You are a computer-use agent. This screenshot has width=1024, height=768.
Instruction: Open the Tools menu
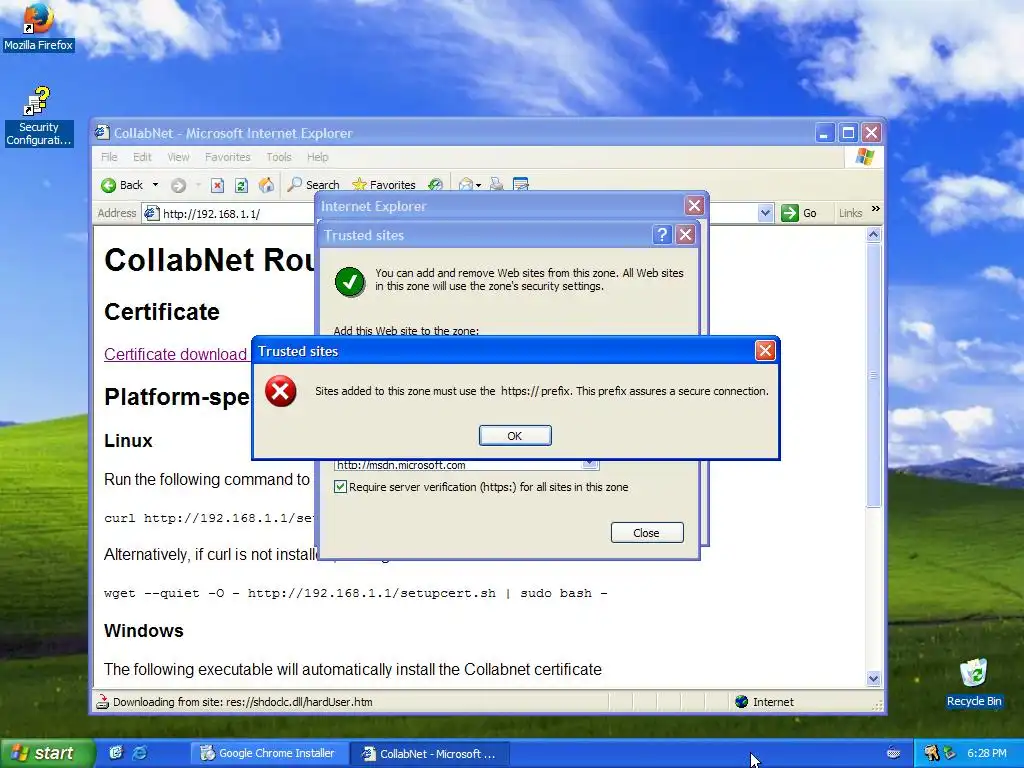278,157
